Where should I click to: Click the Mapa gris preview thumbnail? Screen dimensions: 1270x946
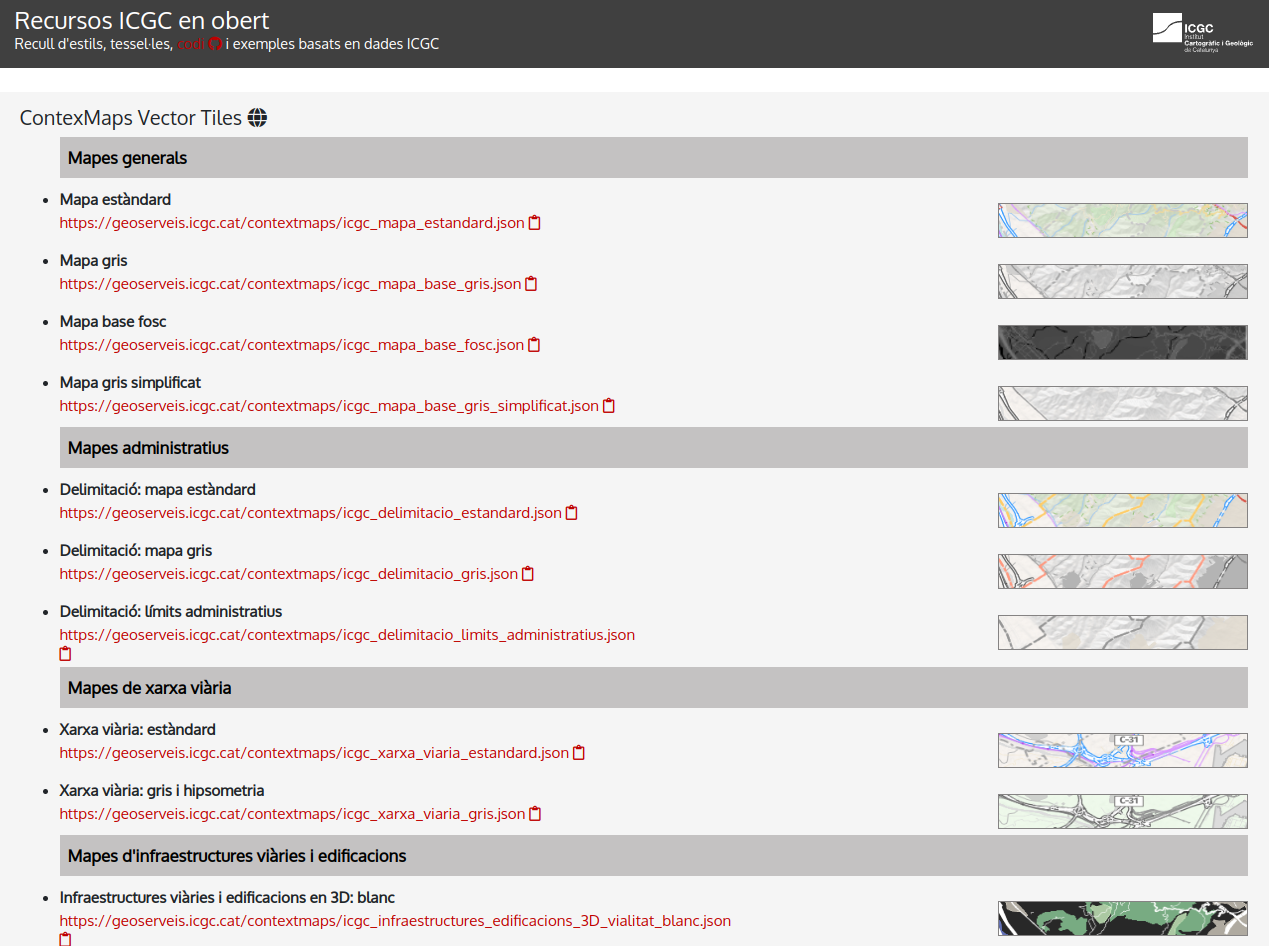tap(1123, 281)
